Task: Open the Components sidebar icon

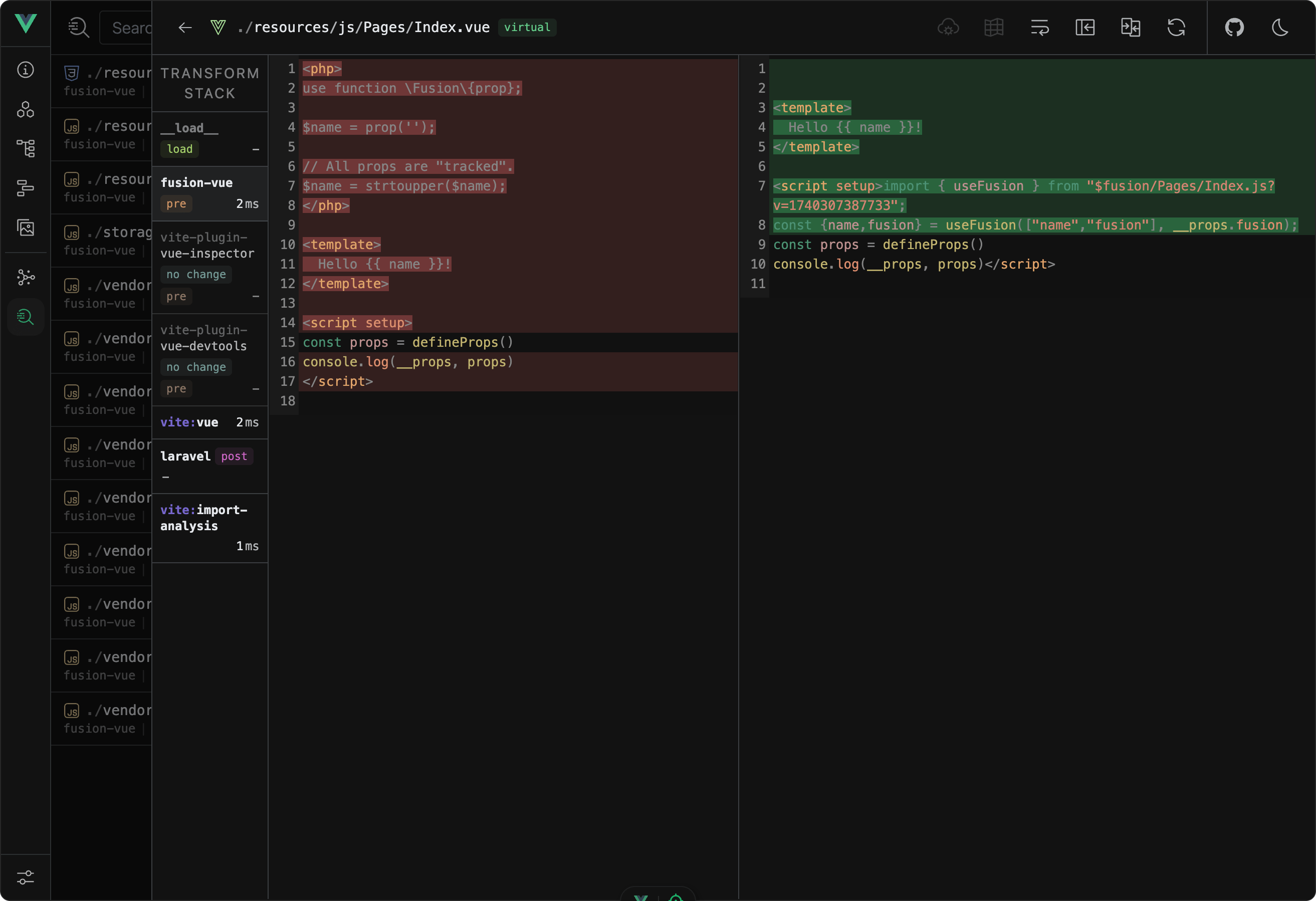Action: click(x=26, y=109)
